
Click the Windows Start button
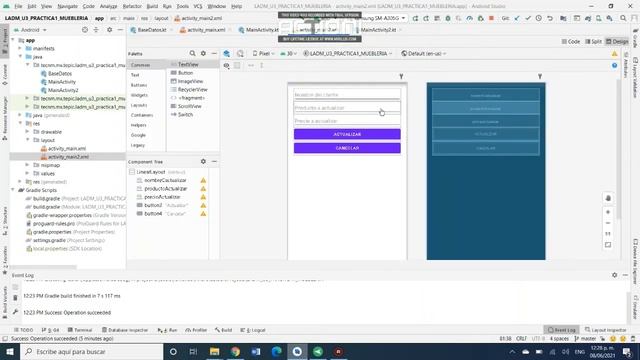[10, 351]
